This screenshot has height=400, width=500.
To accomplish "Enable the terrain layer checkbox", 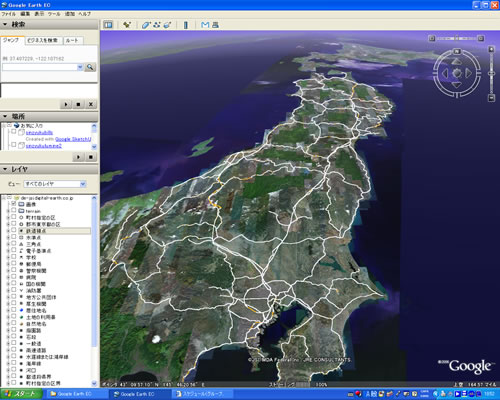I will [x=14, y=210].
